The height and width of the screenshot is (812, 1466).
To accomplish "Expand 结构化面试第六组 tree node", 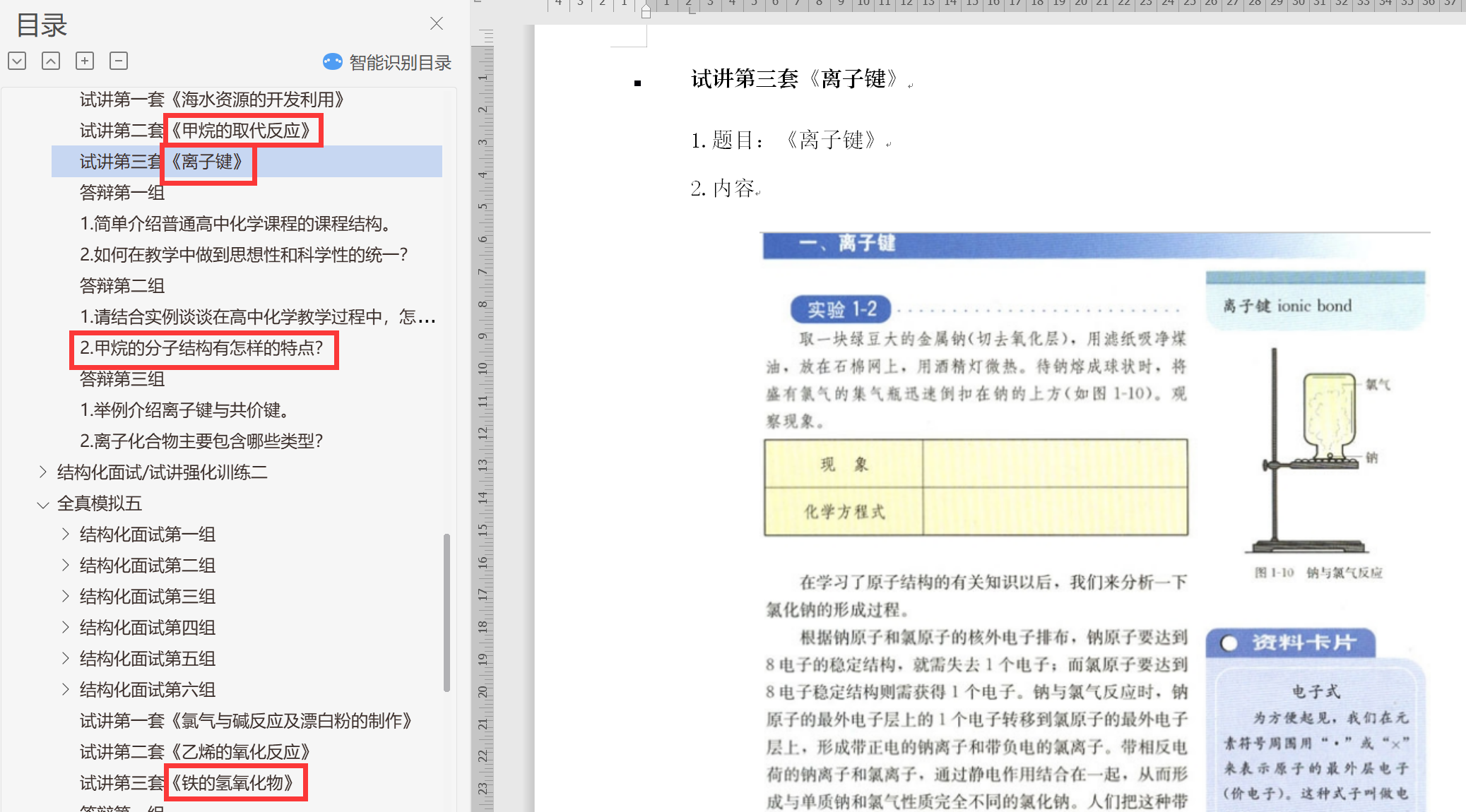I will tap(66, 689).
